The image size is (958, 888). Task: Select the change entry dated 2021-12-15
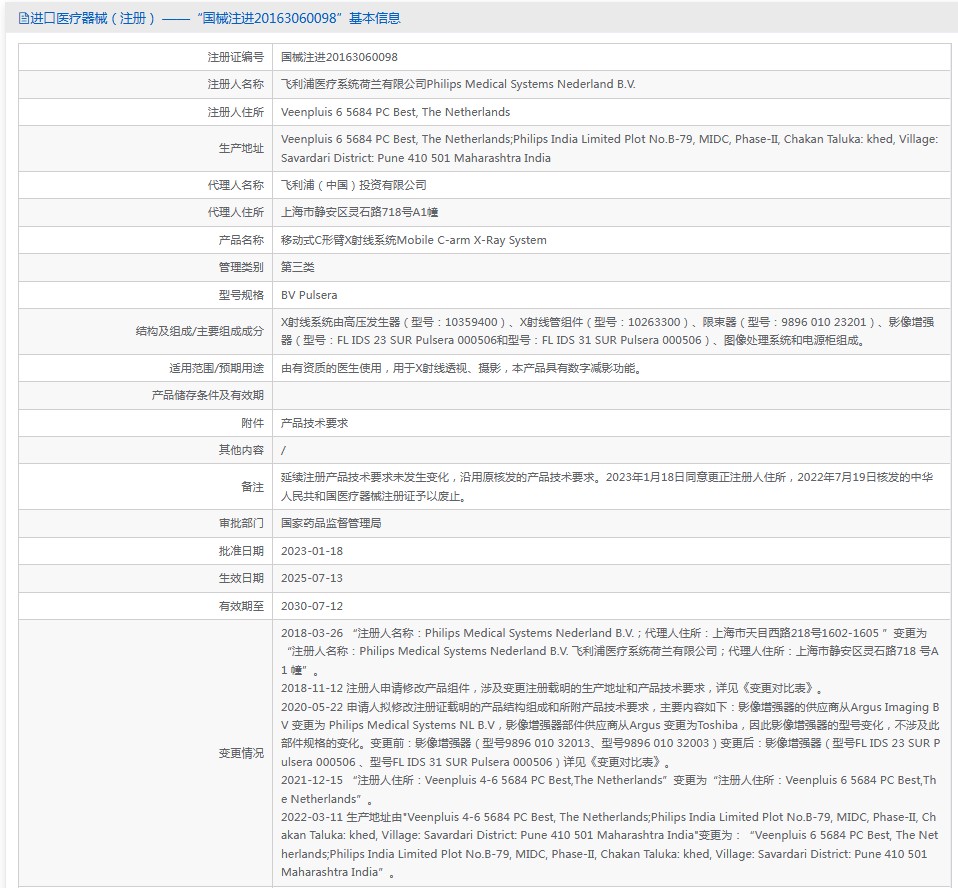(609, 789)
